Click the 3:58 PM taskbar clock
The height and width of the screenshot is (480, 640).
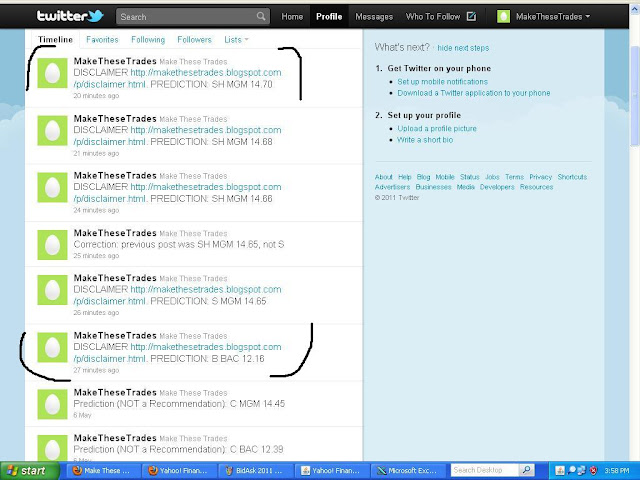pos(617,471)
